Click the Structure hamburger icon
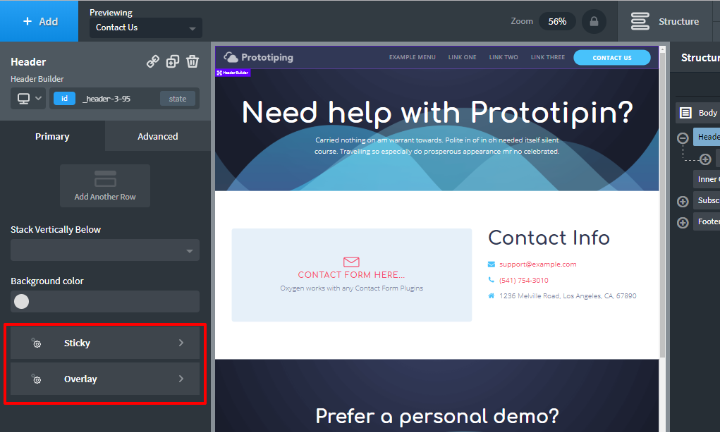 640,22
